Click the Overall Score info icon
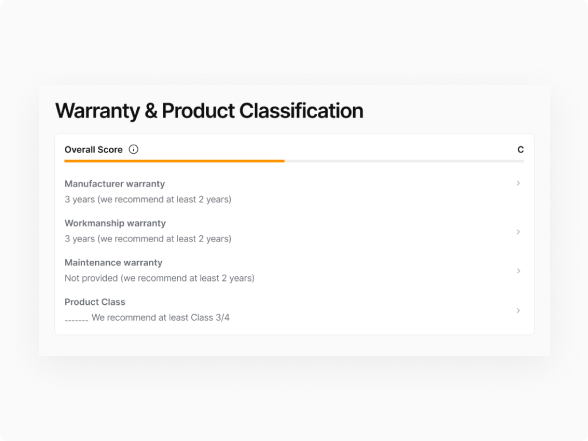This screenshot has width=588, height=441. point(134,149)
